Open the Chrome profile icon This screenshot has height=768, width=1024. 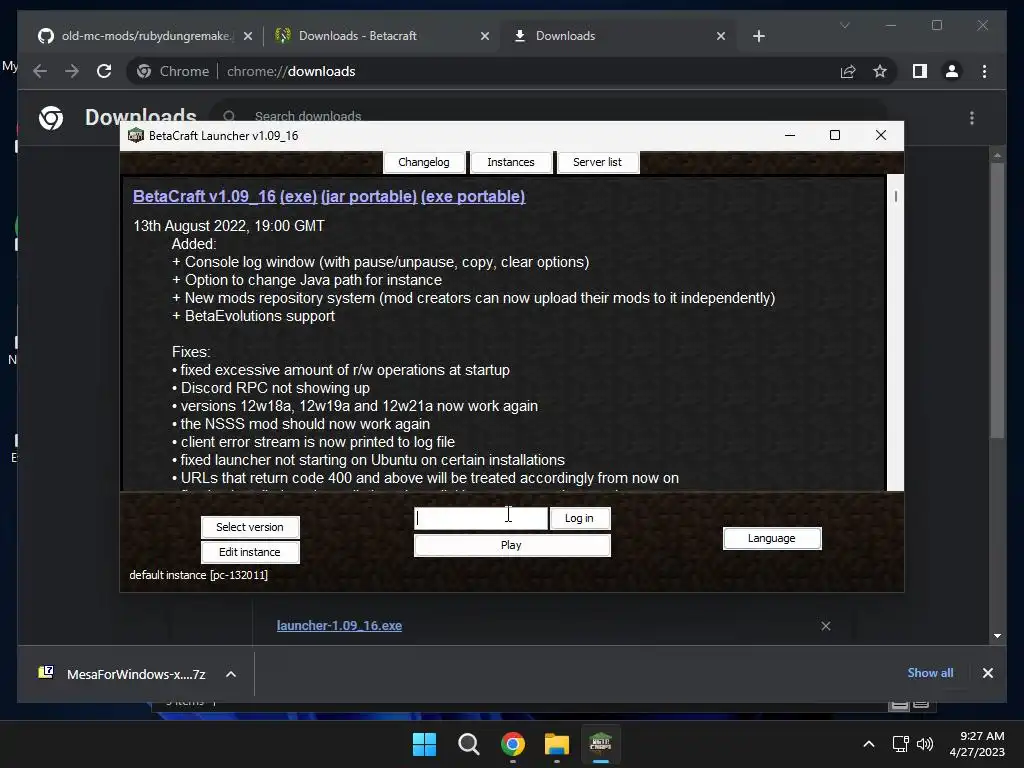pyautogui.click(x=952, y=71)
